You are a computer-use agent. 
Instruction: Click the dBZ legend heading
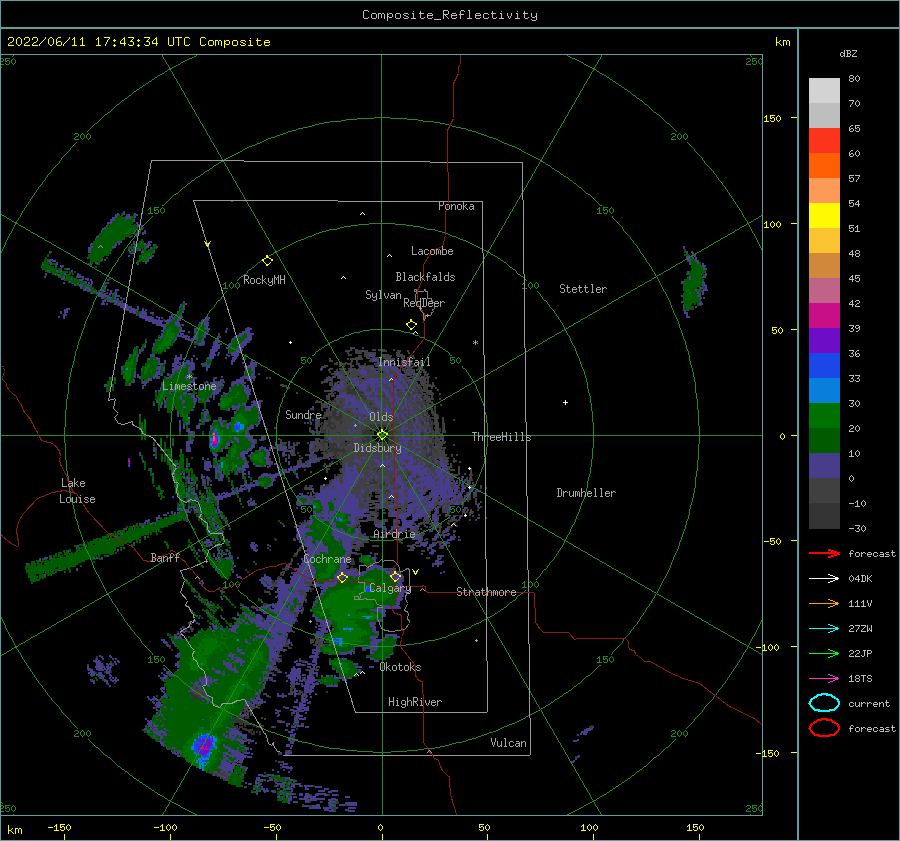[x=848, y=53]
